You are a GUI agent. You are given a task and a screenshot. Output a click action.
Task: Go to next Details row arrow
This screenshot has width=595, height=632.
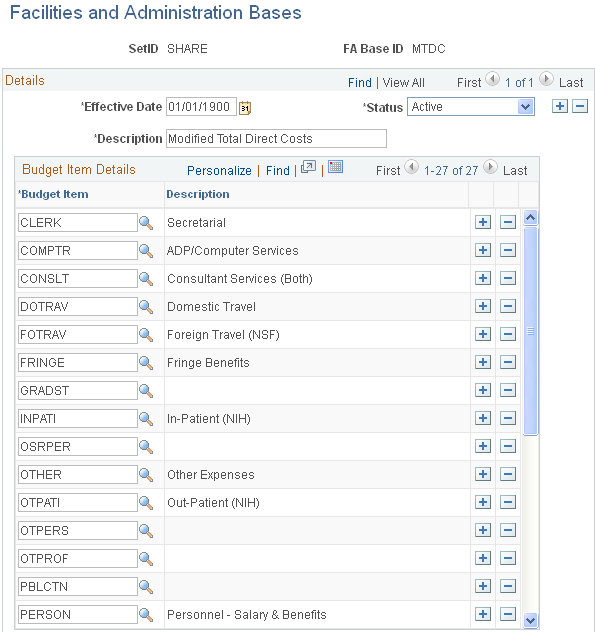pos(546,79)
